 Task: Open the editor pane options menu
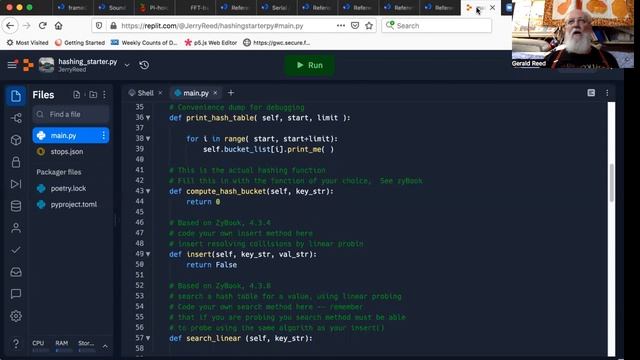click(607, 93)
